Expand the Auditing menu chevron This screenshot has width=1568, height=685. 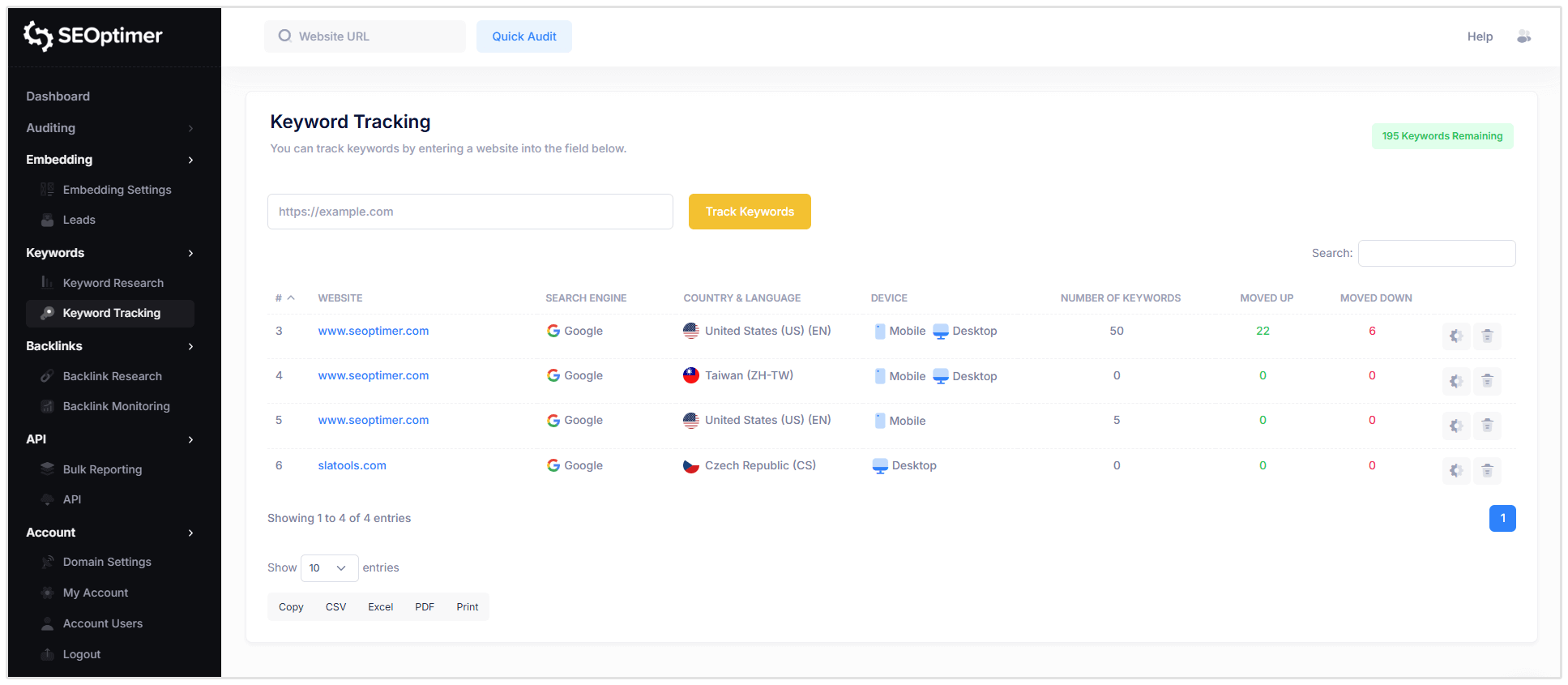point(191,128)
